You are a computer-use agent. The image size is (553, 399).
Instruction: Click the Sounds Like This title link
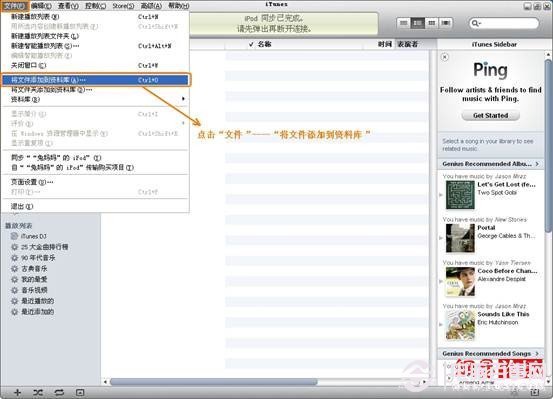coord(503,314)
